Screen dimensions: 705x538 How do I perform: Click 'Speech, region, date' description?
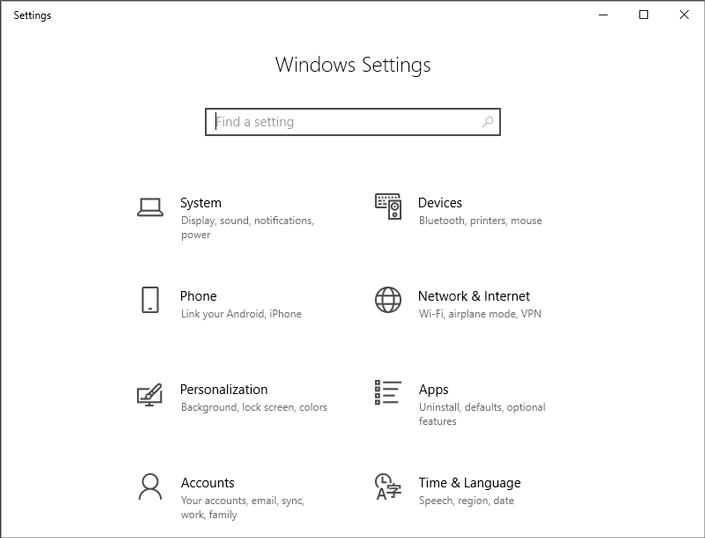tap(466, 501)
